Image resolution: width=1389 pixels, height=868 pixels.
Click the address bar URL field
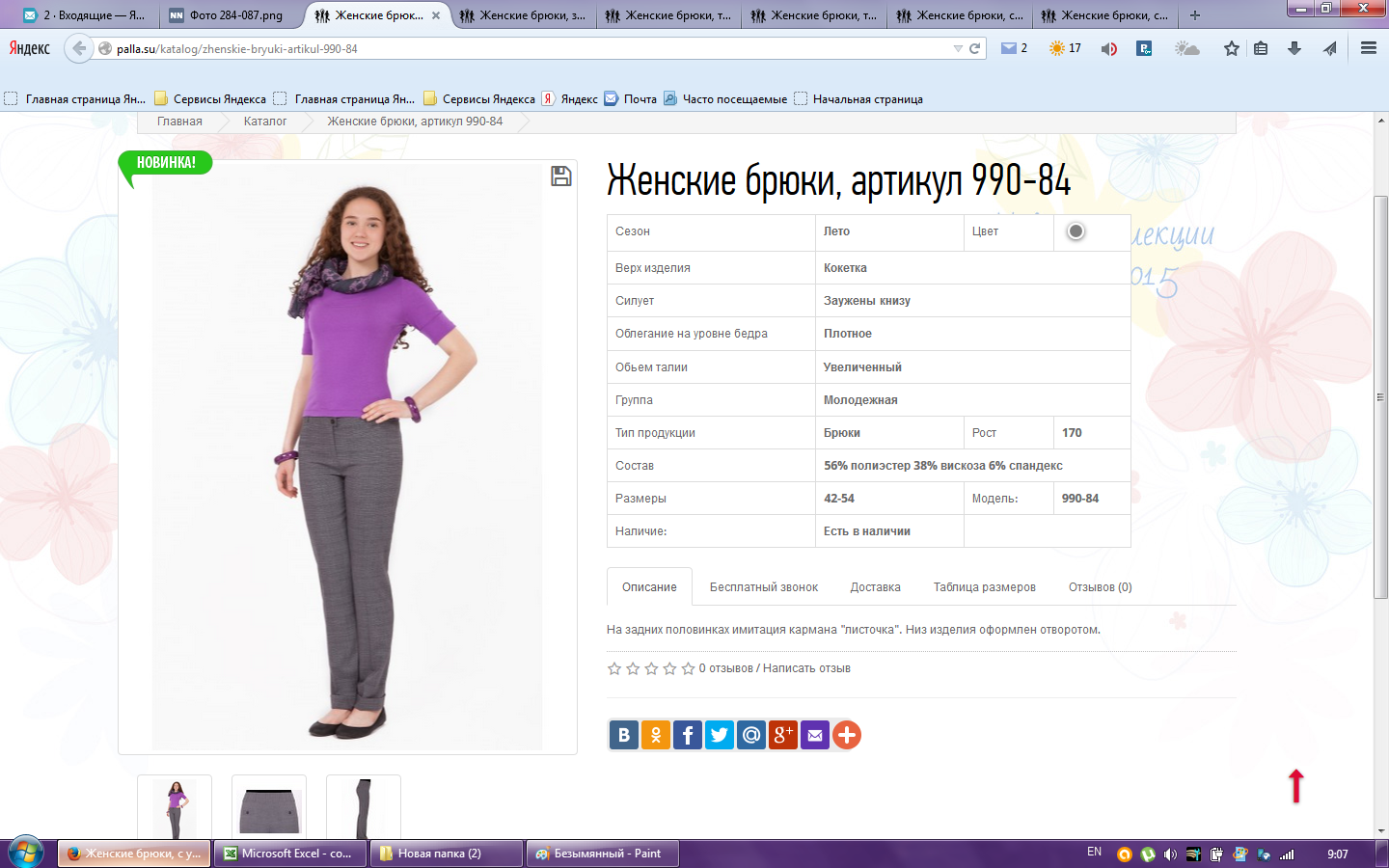[x=531, y=48]
